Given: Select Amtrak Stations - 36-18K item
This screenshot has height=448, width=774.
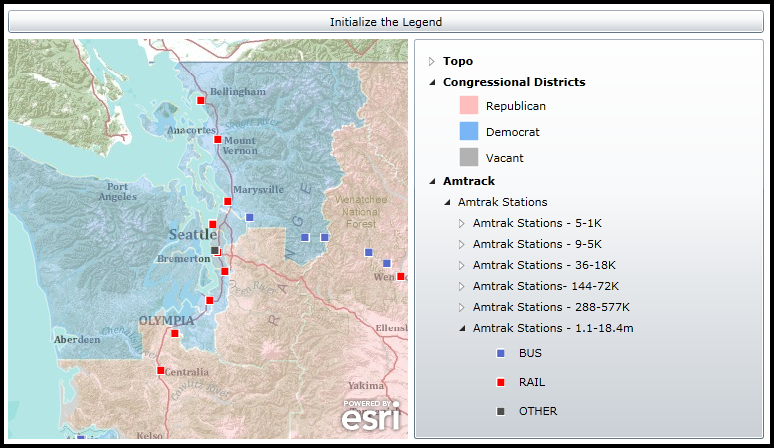Looking at the screenshot, I should tap(544, 265).
